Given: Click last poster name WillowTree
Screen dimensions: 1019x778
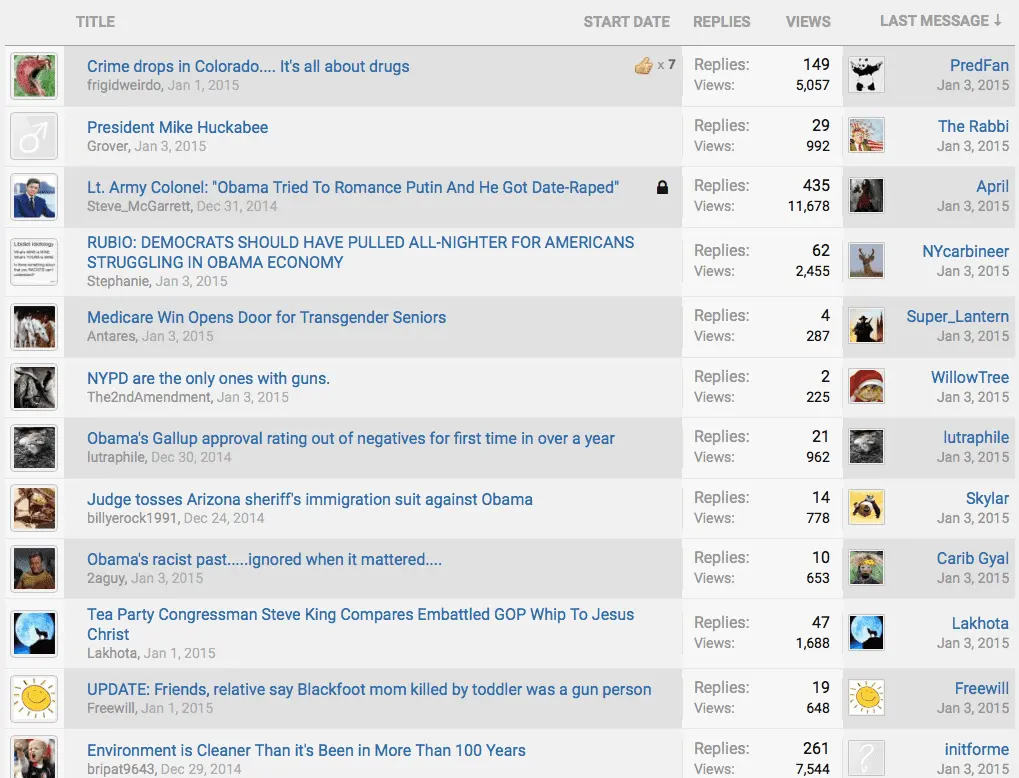Looking at the screenshot, I should [970, 378].
